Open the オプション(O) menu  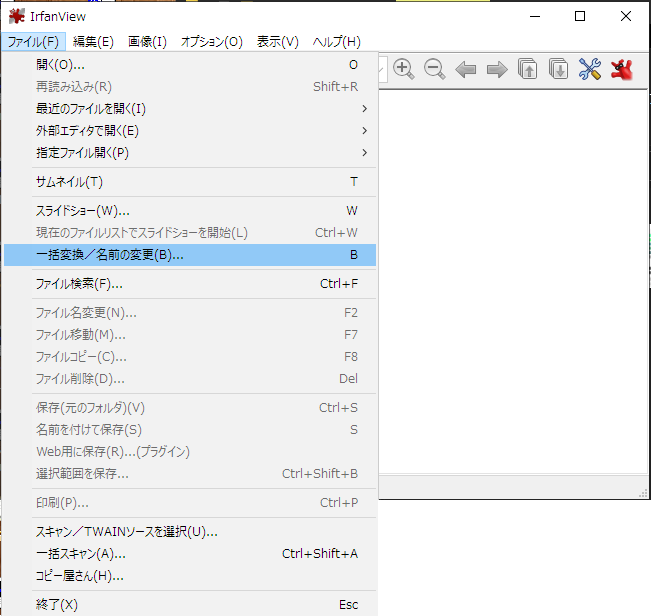212,42
